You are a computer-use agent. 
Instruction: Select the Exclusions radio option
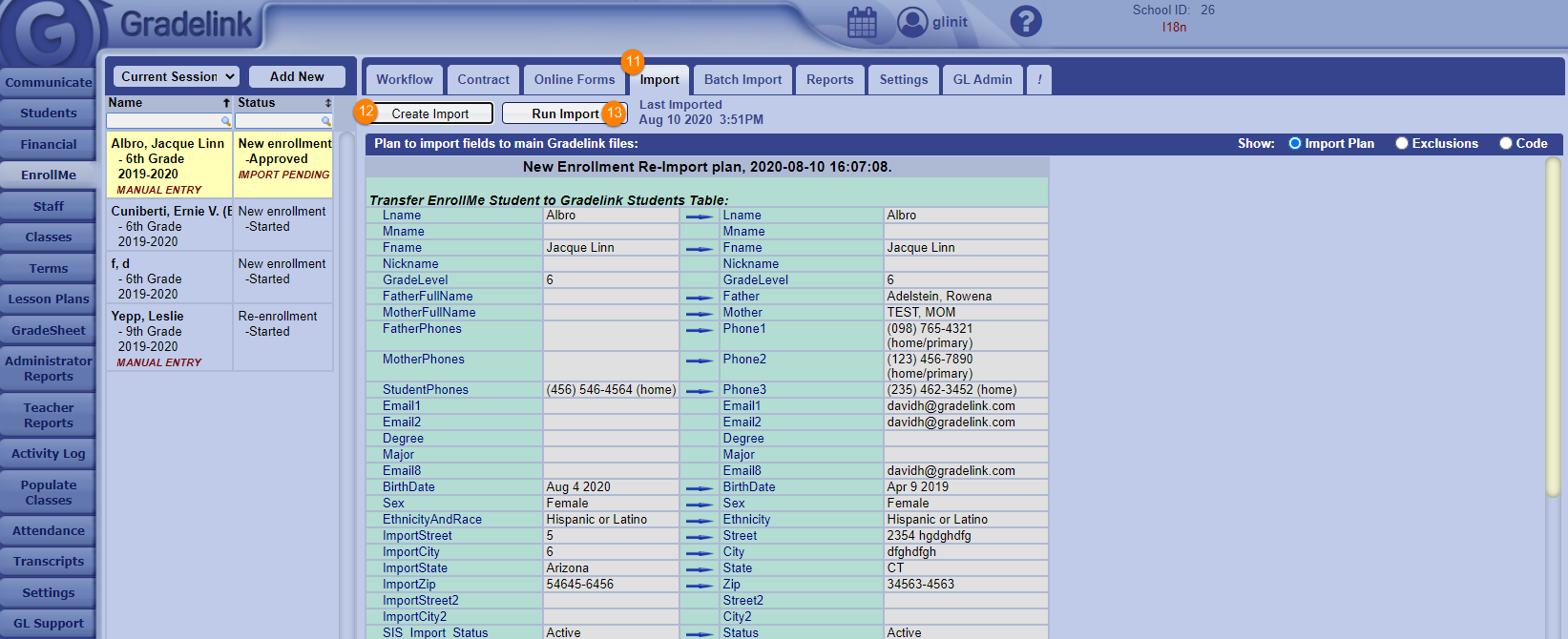pyautogui.click(x=1402, y=143)
